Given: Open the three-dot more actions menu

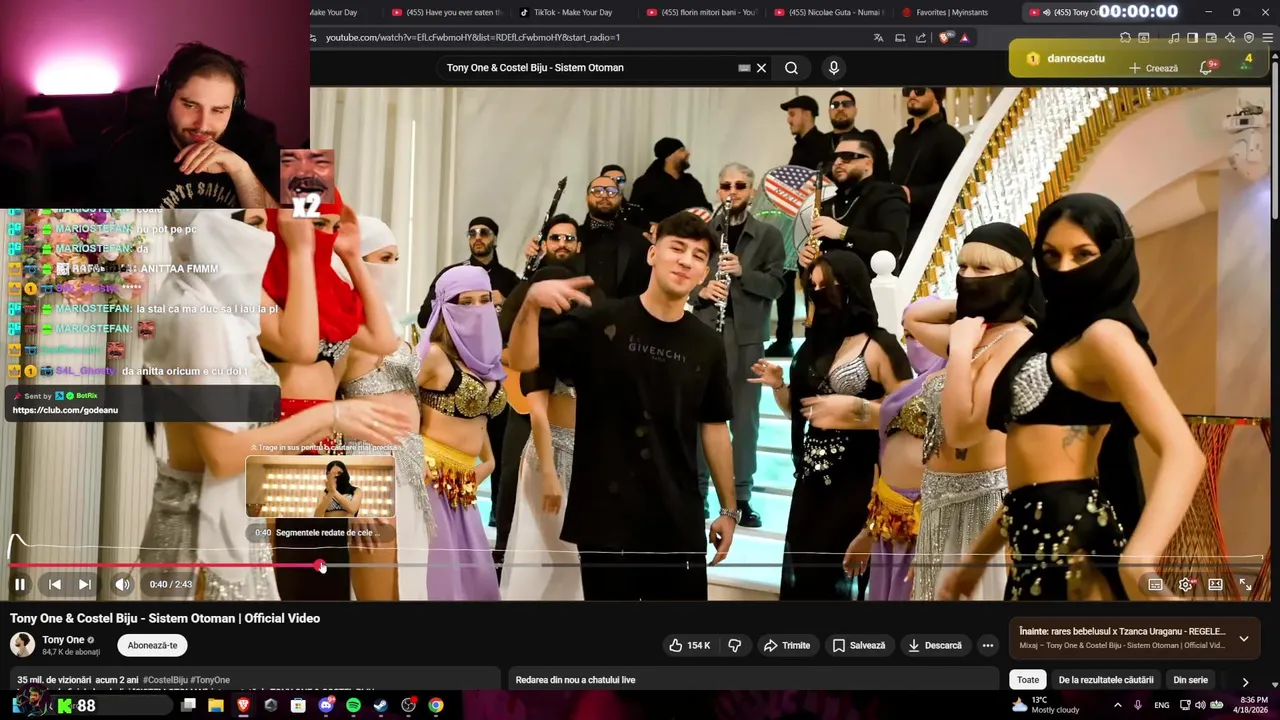Looking at the screenshot, I should pos(988,645).
